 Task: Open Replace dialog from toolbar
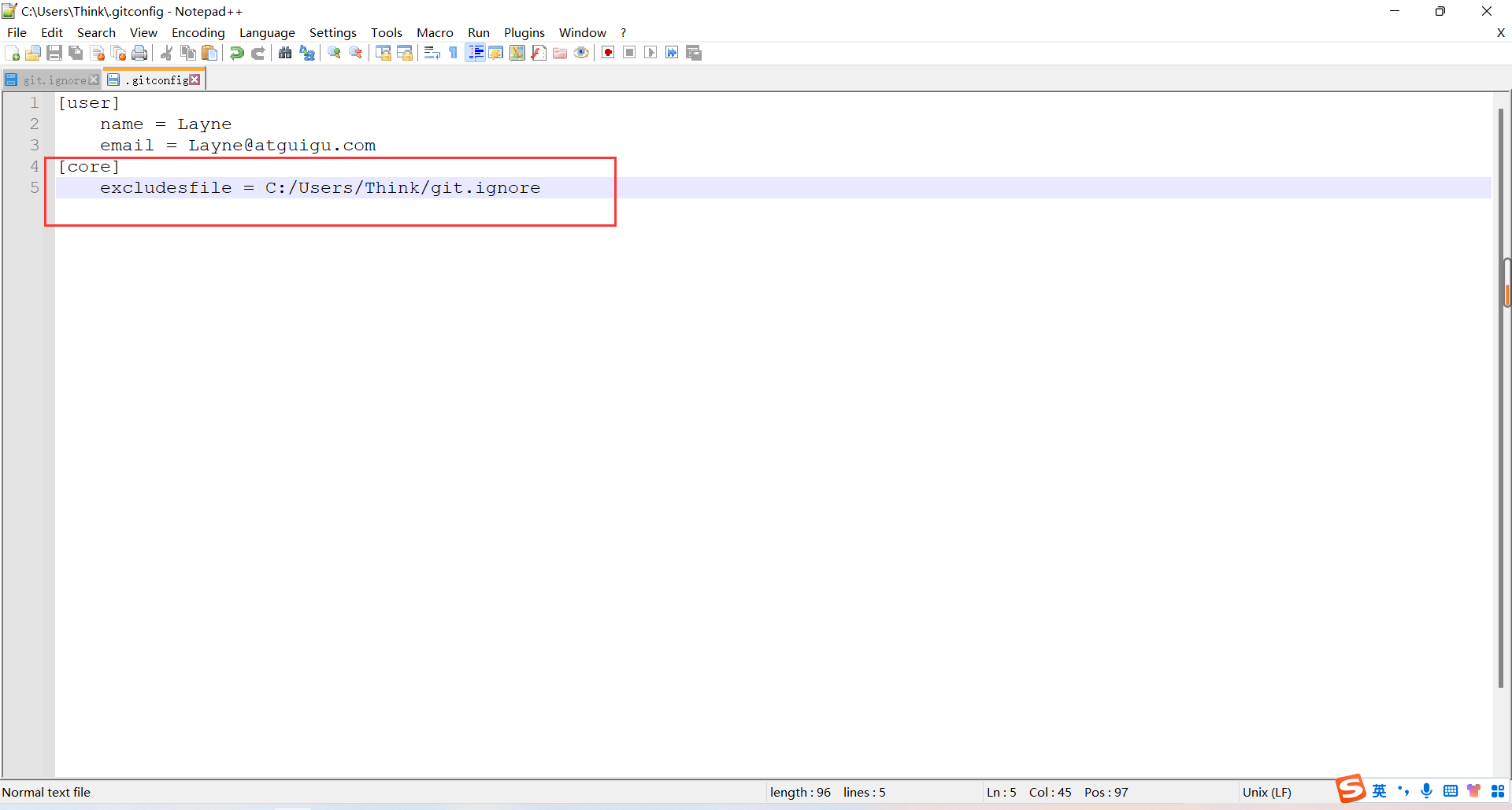306,53
